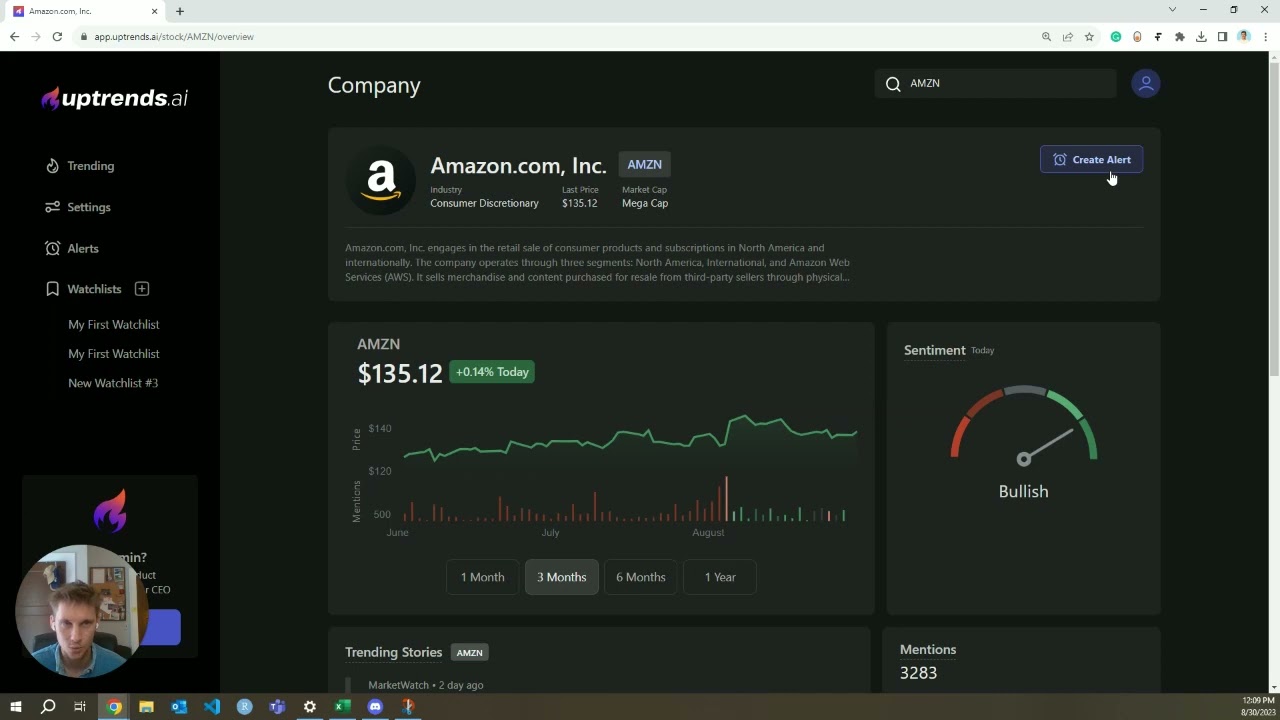1280x720 pixels.
Task: Open the Chrome downloads icon
Action: coord(1201,37)
